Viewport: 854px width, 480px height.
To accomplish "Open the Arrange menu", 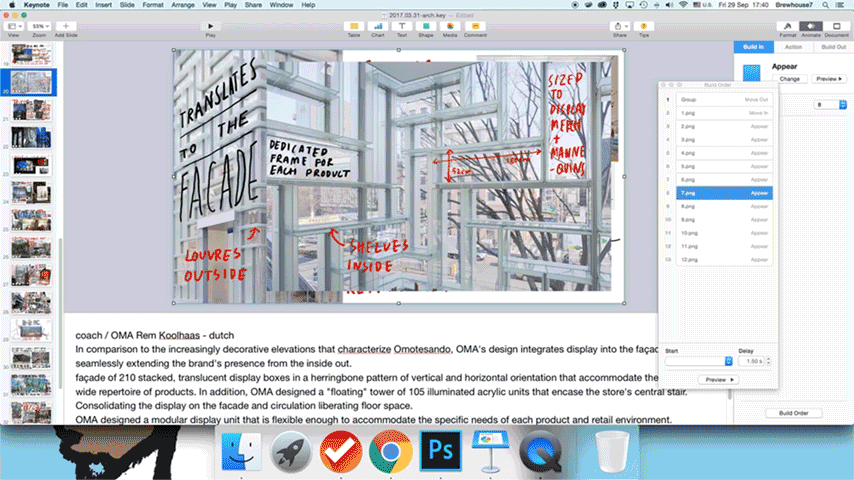I will [x=183, y=5].
